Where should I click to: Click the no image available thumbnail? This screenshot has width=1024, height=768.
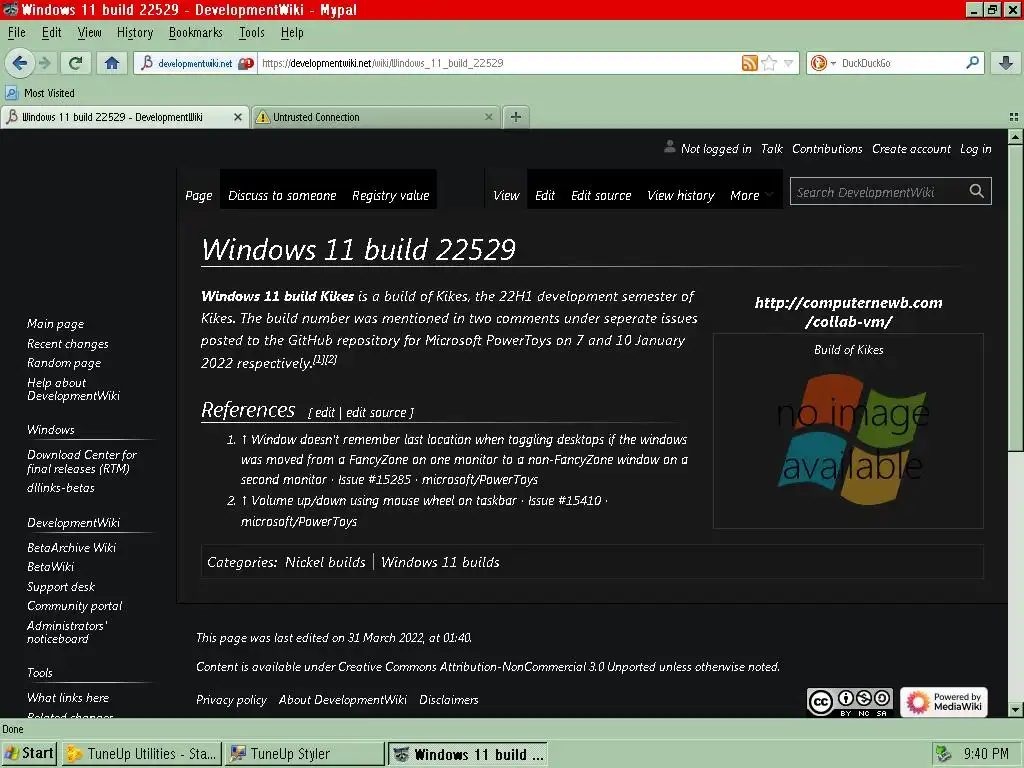pyautogui.click(x=852, y=440)
